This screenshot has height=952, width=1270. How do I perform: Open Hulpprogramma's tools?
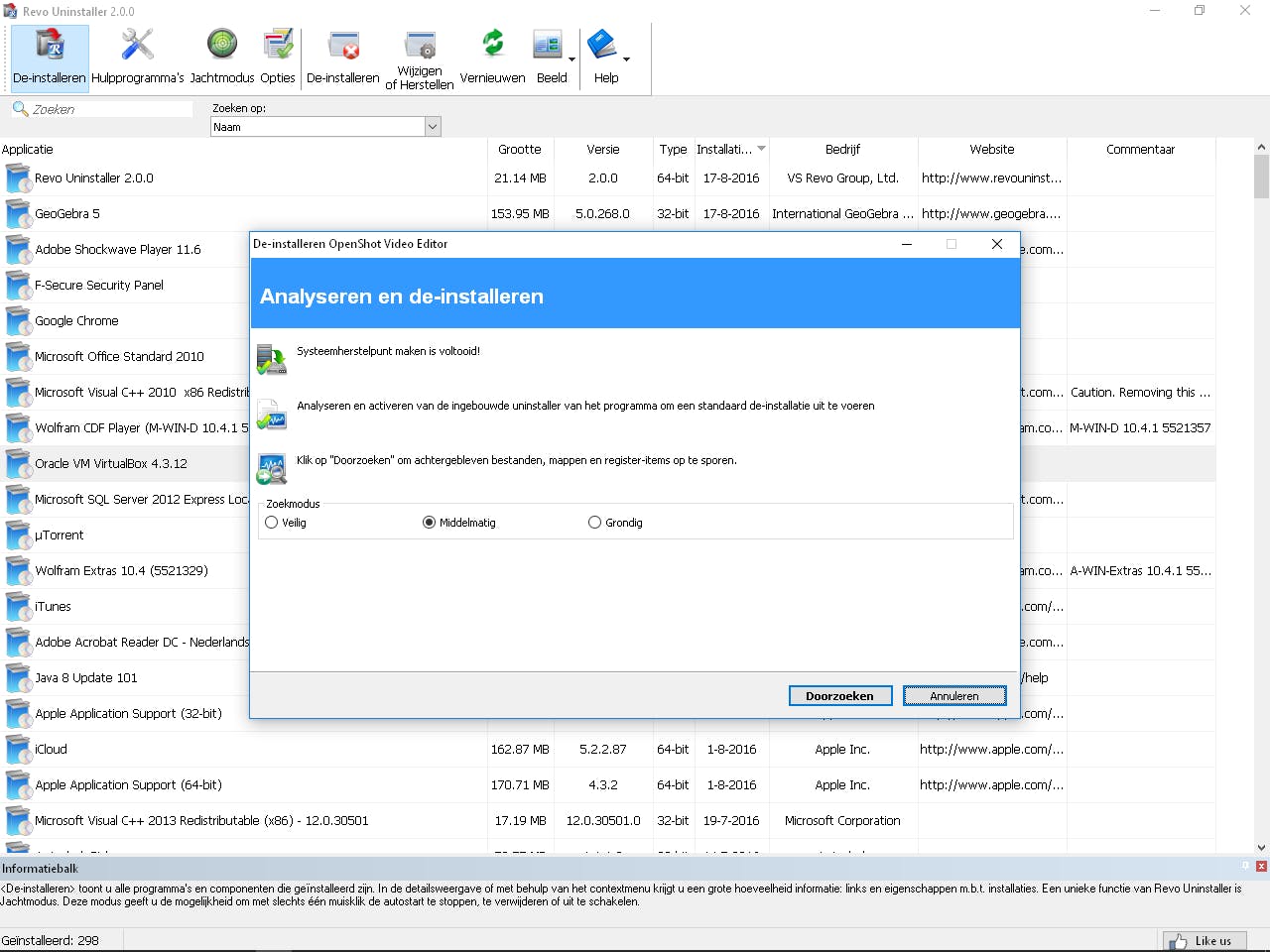138,58
